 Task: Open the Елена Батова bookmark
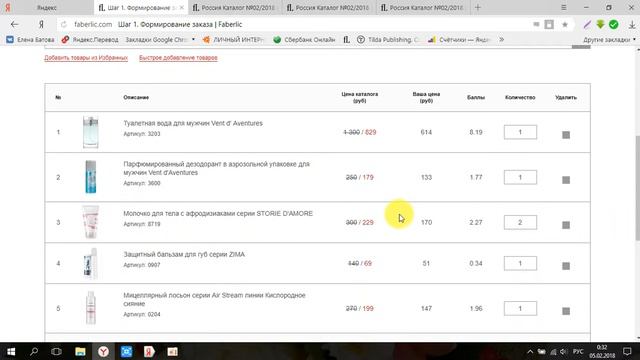point(30,40)
